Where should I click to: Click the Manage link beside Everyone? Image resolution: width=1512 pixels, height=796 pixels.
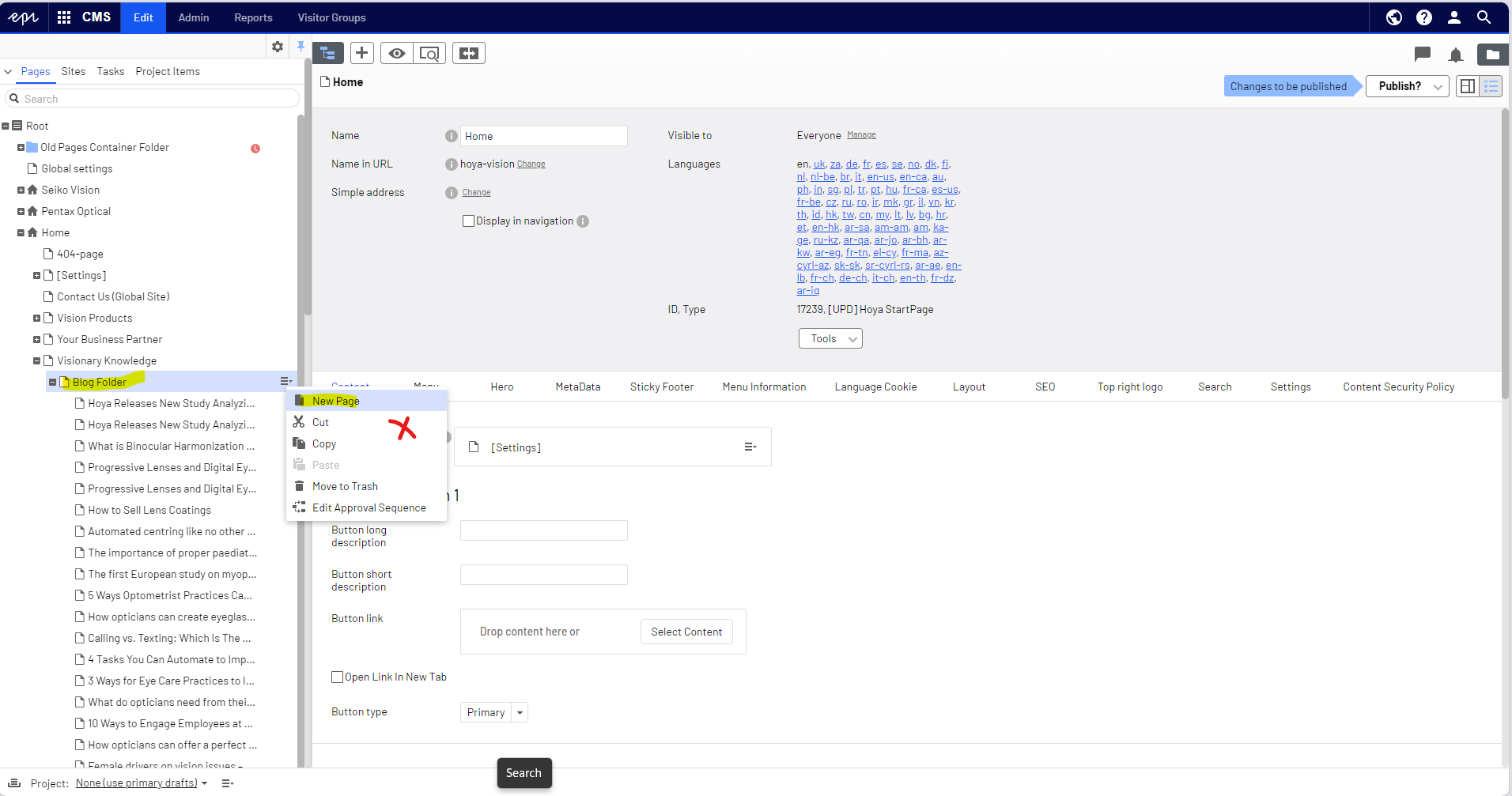[861, 135]
